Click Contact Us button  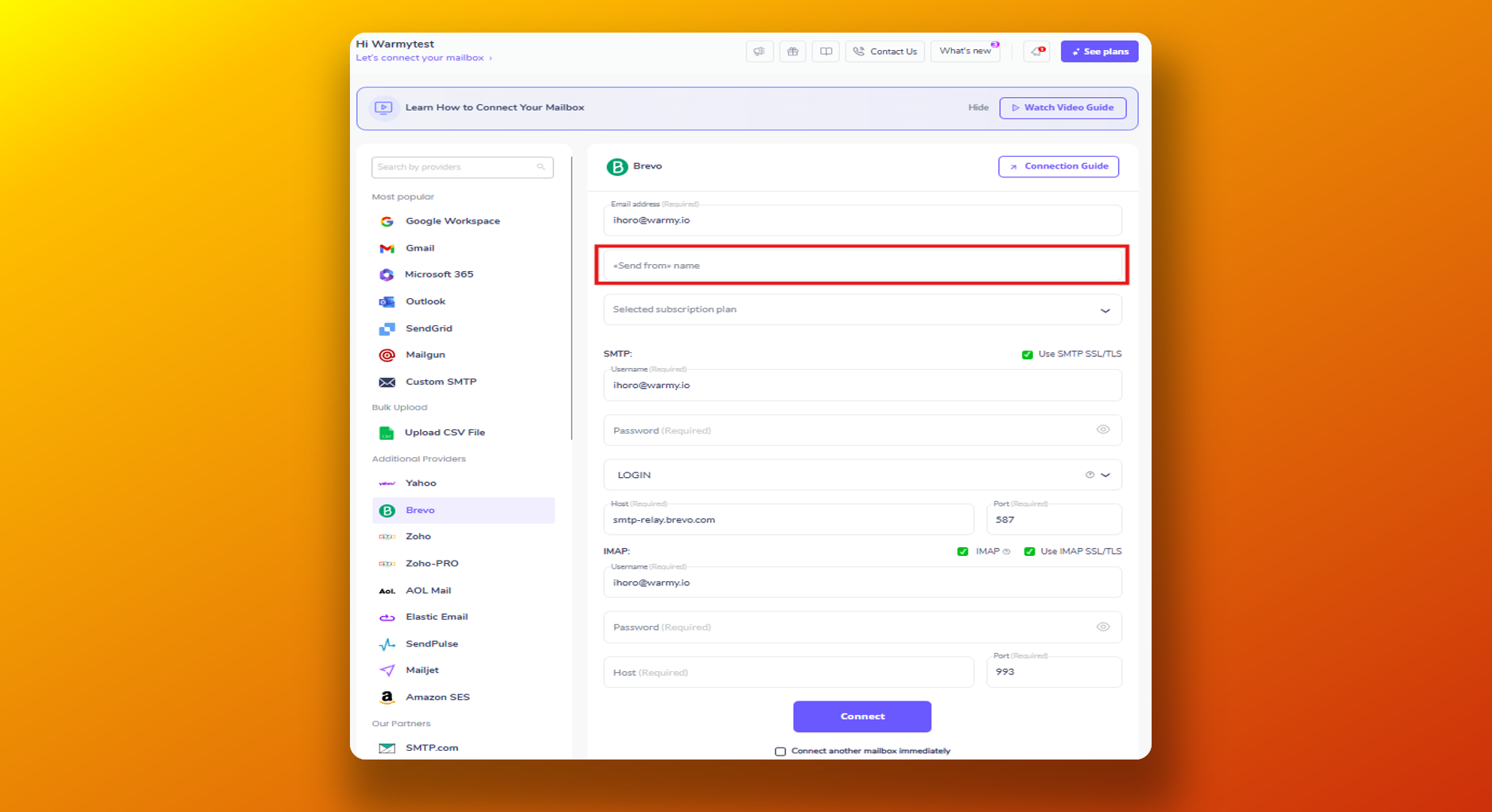click(885, 52)
